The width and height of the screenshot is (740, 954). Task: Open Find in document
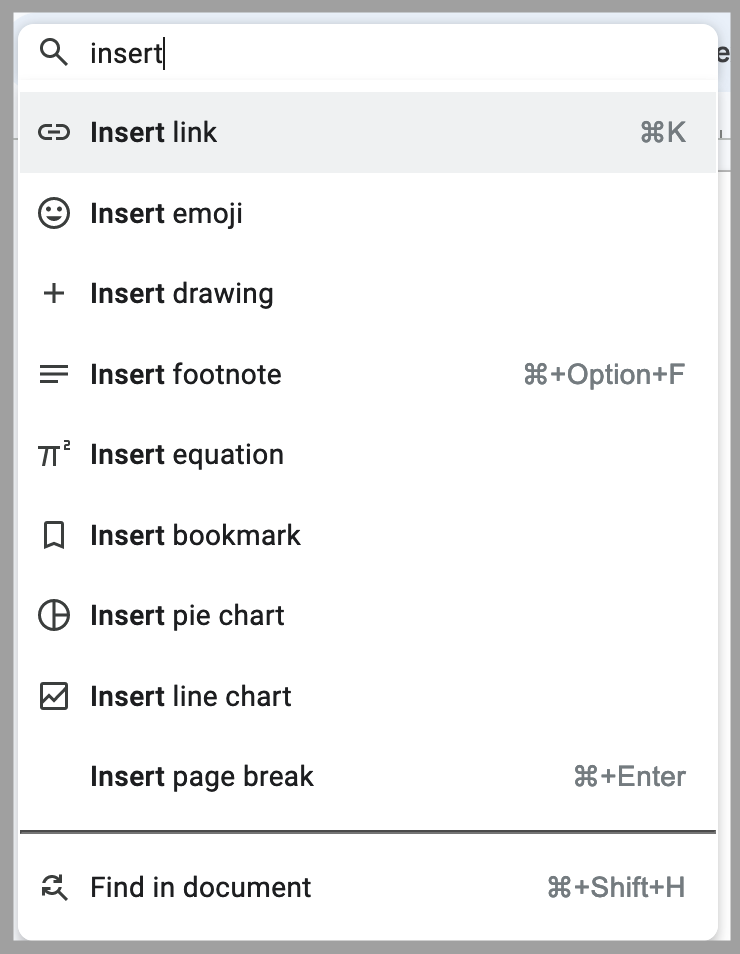tap(200, 887)
